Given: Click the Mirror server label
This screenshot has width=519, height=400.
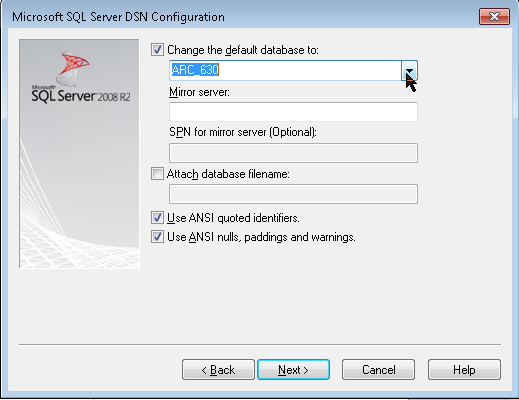Looking at the screenshot, I should (199, 92).
